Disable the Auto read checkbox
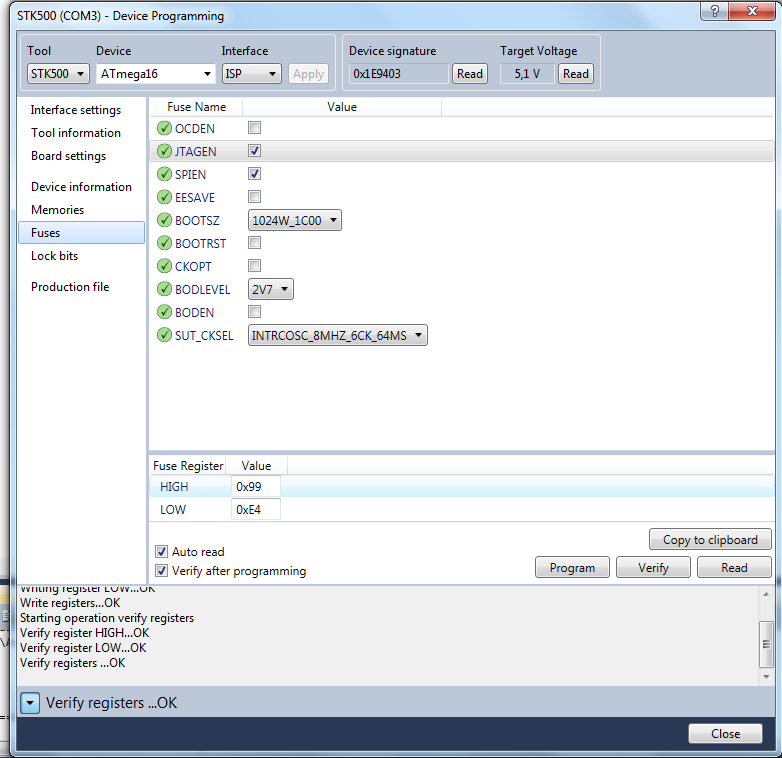The image size is (782, 758). pyautogui.click(x=161, y=552)
